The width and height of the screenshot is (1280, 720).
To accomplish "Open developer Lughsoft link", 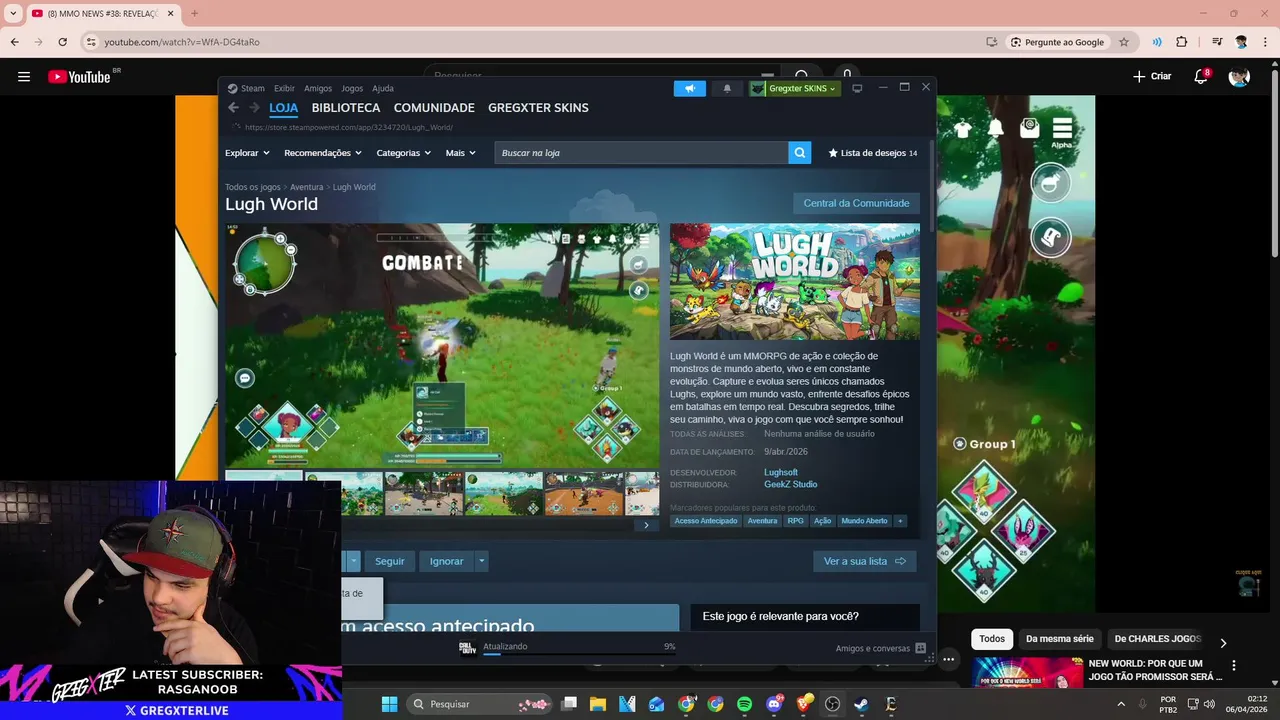I will [x=781, y=473].
